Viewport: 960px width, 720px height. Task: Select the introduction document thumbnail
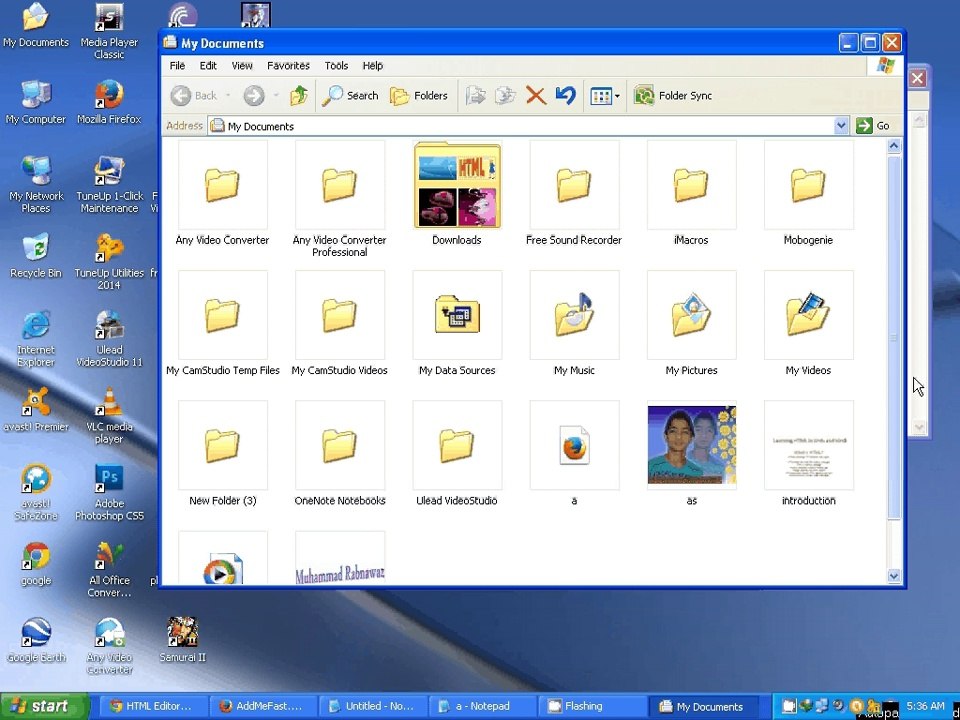[x=808, y=445]
